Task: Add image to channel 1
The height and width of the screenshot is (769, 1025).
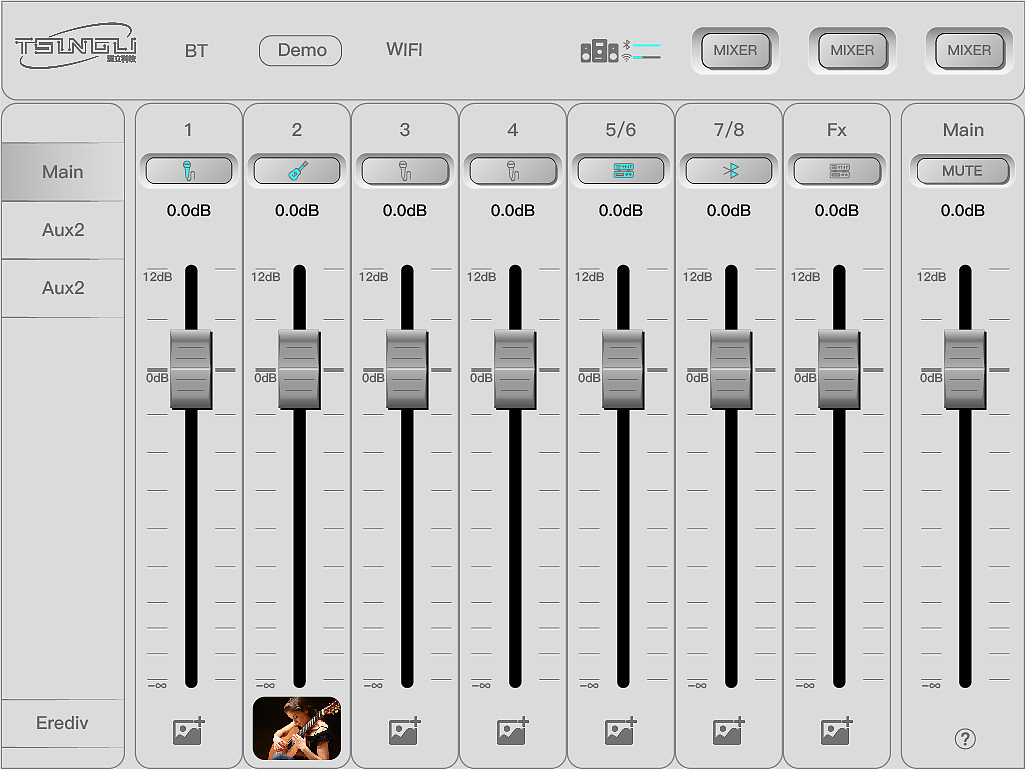Action: tap(189, 731)
